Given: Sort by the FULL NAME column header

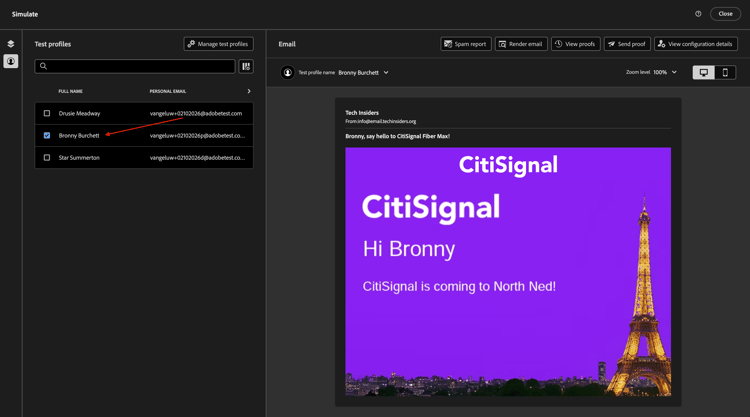Looking at the screenshot, I should click(x=71, y=91).
